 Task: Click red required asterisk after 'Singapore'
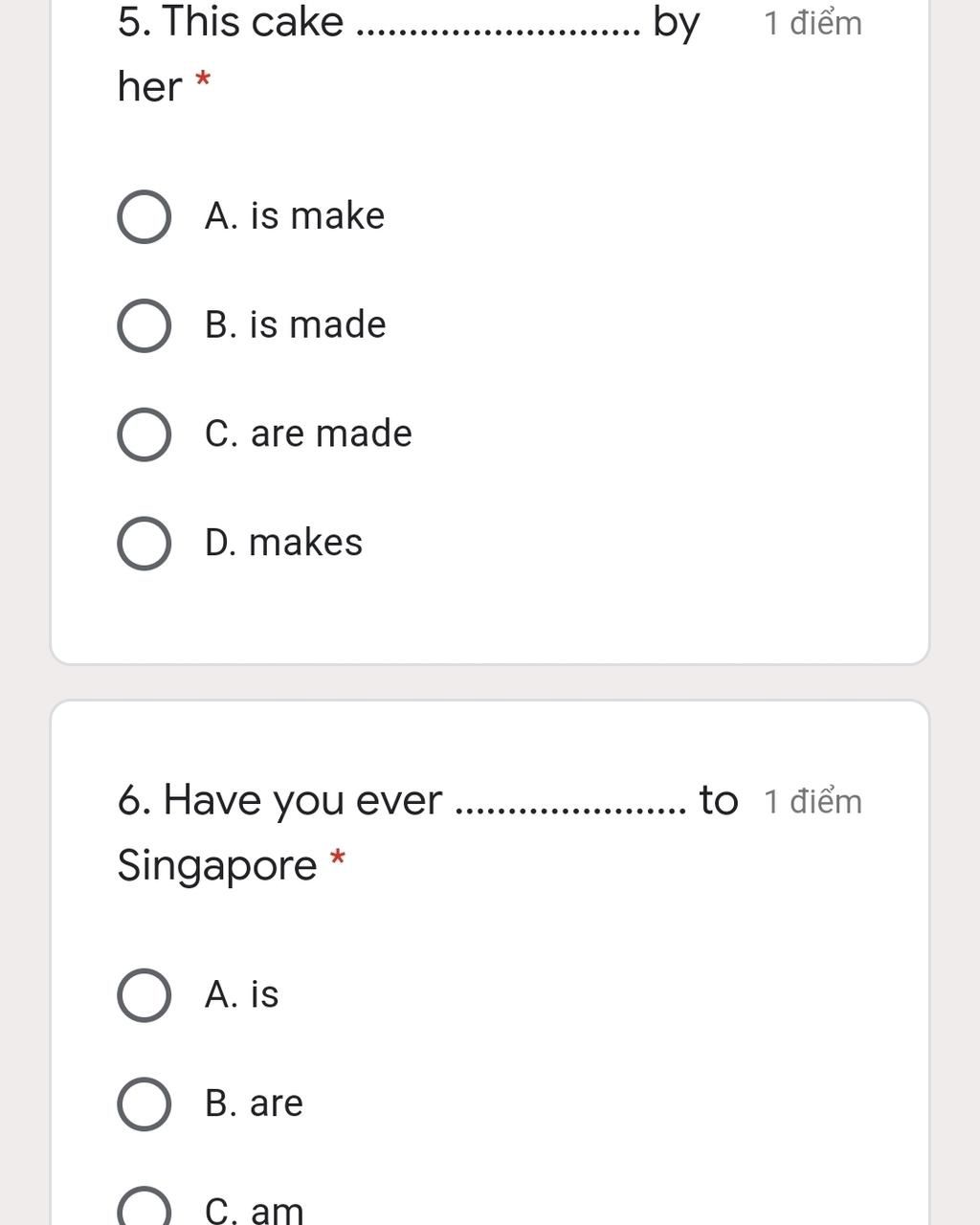pyautogui.click(x=337, y=859)
